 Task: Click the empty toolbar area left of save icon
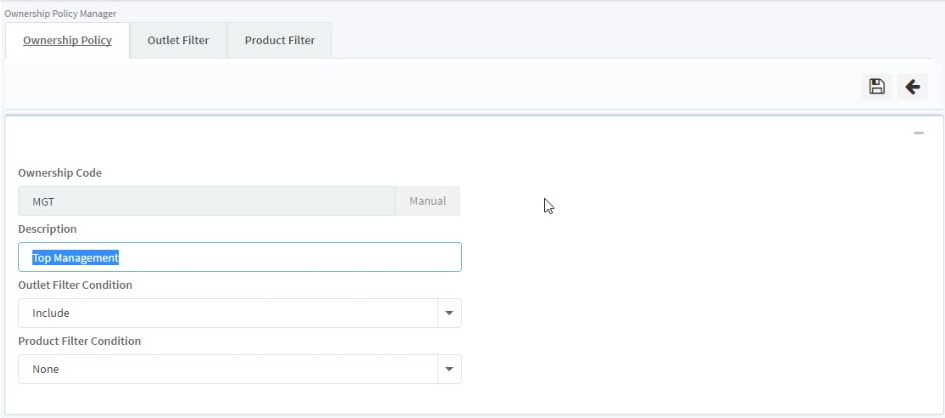430,87
